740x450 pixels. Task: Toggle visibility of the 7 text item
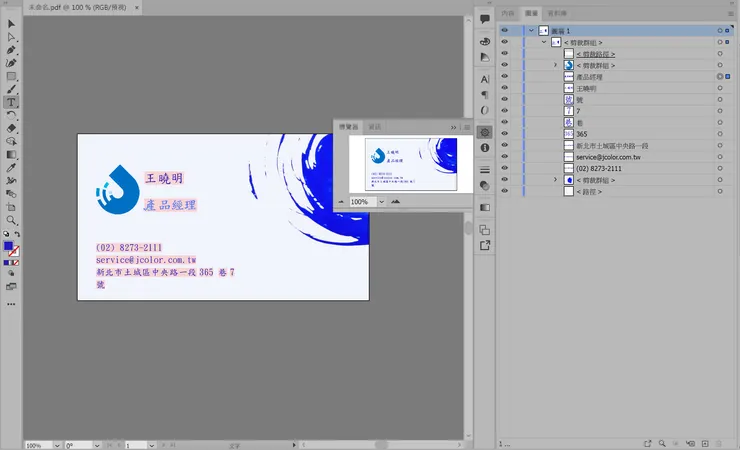point(505,111)
